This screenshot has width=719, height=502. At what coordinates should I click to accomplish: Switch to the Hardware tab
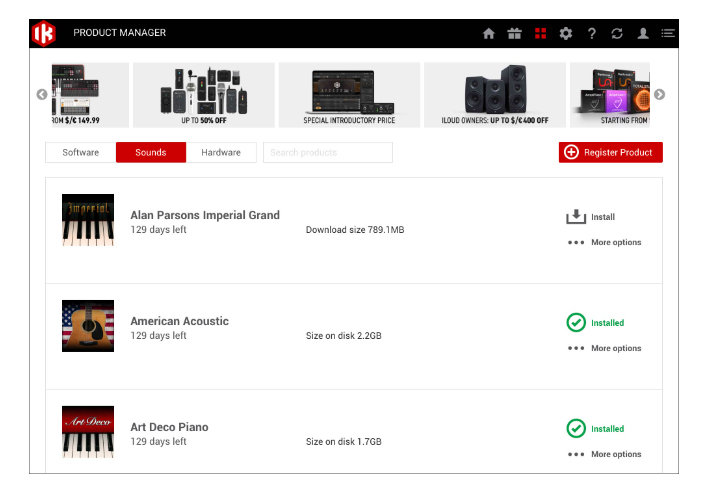click(x=221, y=153)
